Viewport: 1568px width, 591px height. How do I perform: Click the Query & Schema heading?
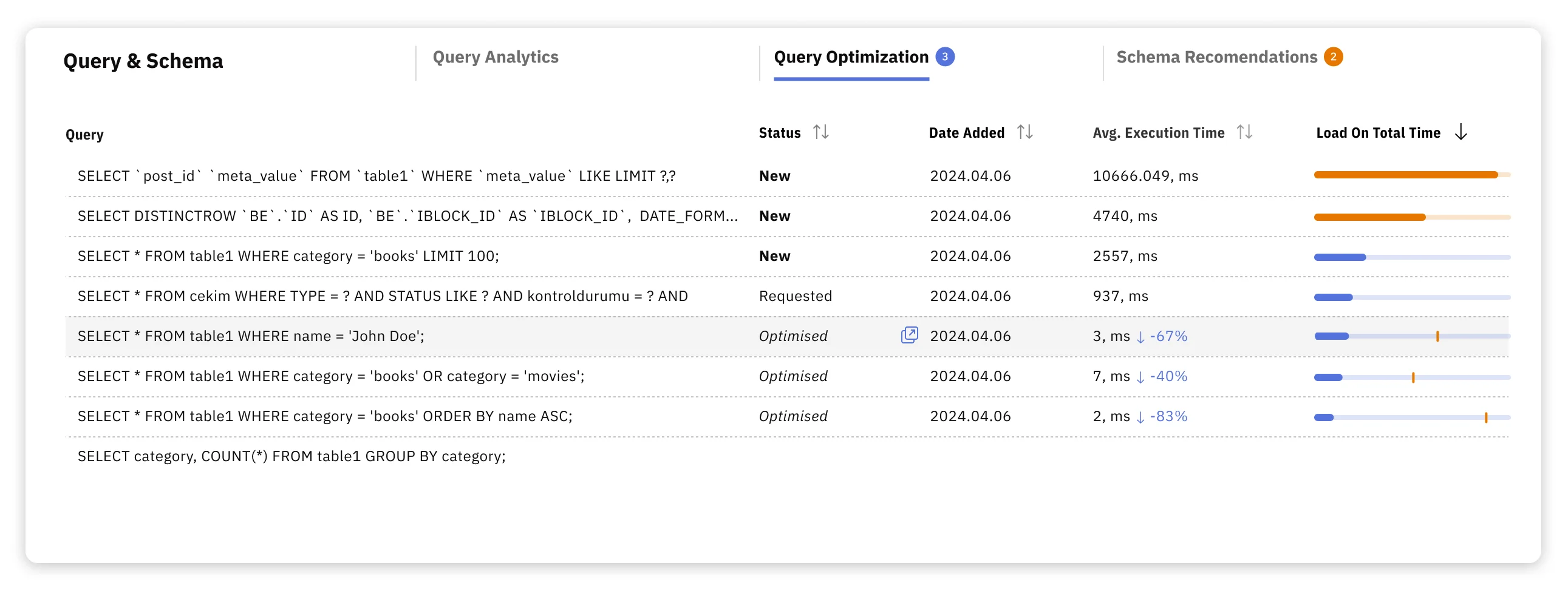point(144,61)
